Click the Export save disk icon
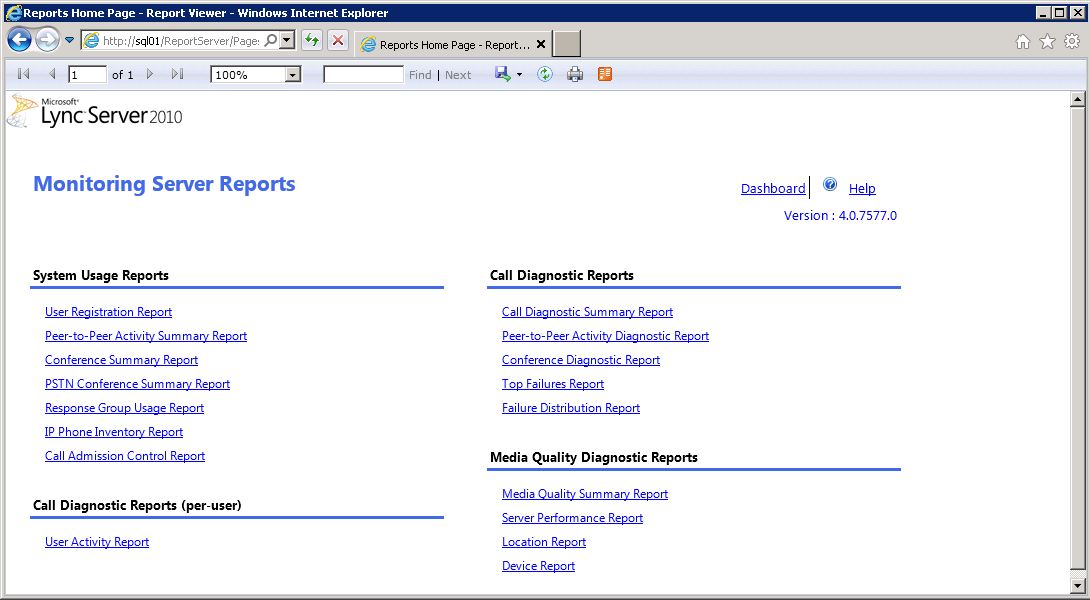 pos(503,74)
